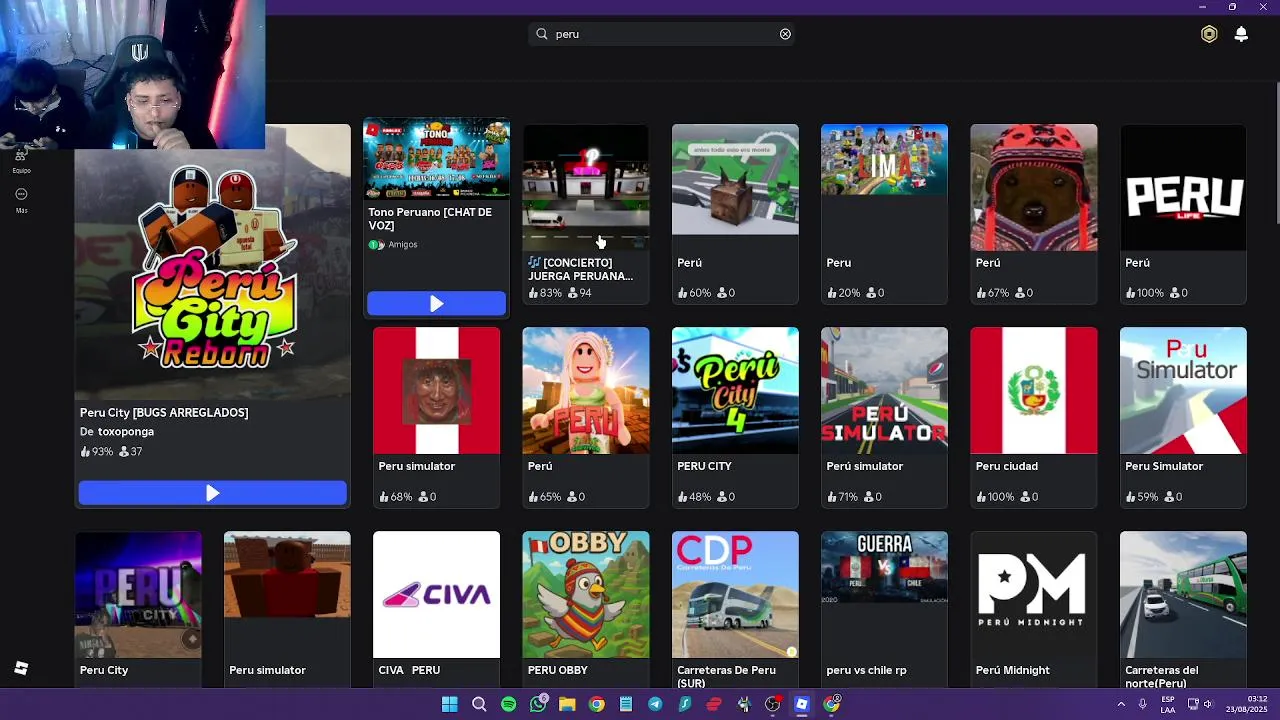Open WhatsApp from the taskbar

coord(538,704)
